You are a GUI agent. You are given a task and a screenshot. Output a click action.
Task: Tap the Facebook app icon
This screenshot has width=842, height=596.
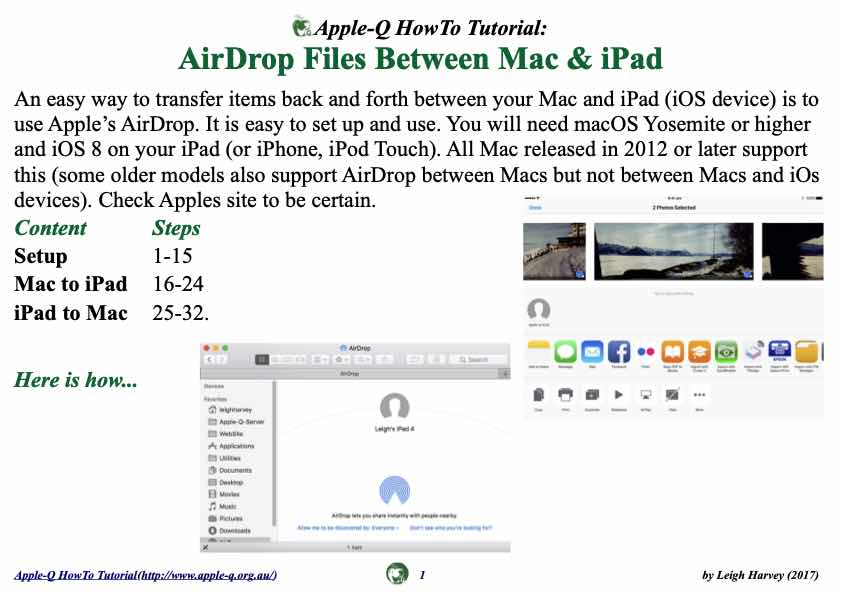(619, 352)
